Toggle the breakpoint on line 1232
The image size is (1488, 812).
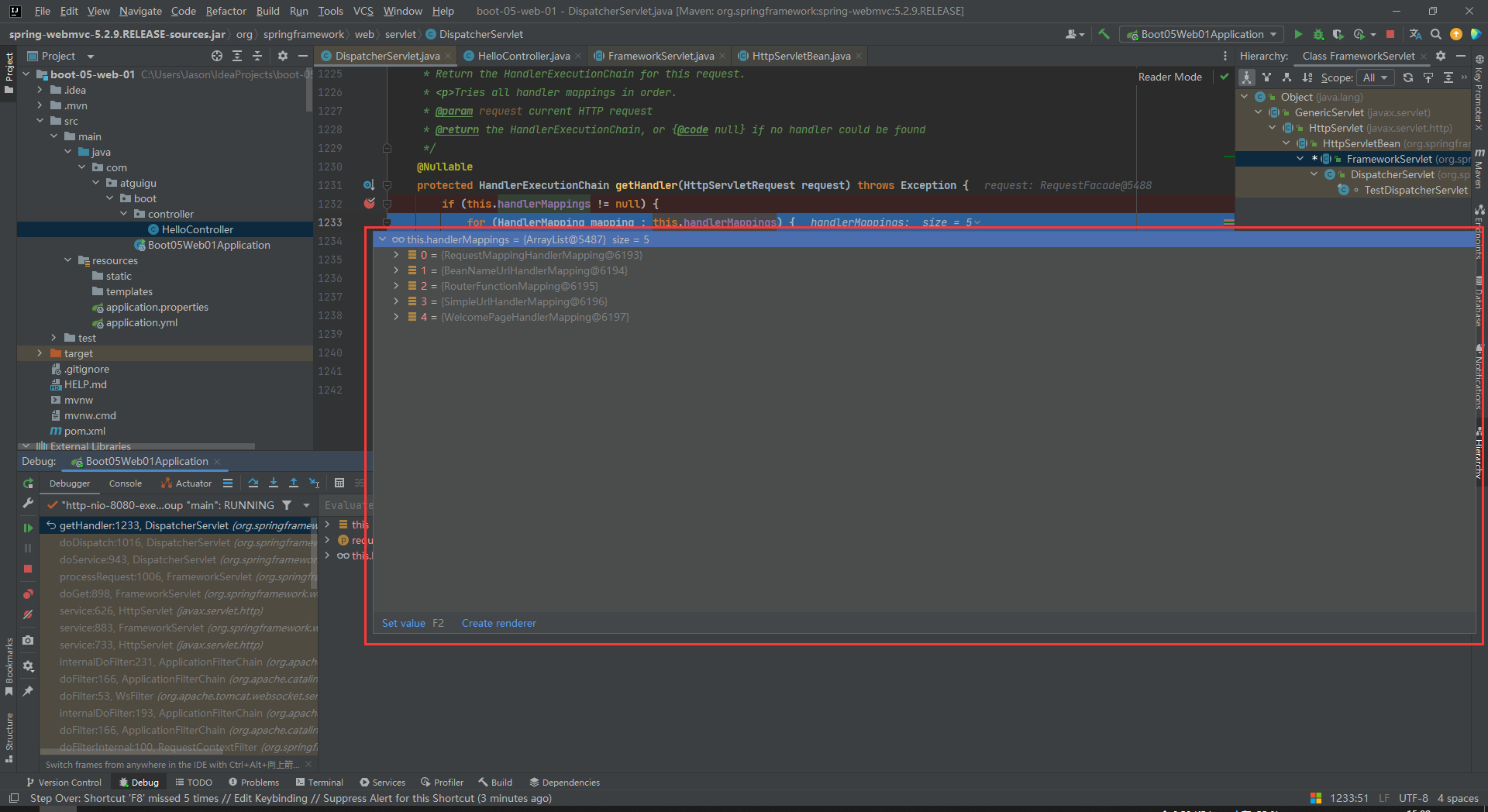(x=370, y=204)
